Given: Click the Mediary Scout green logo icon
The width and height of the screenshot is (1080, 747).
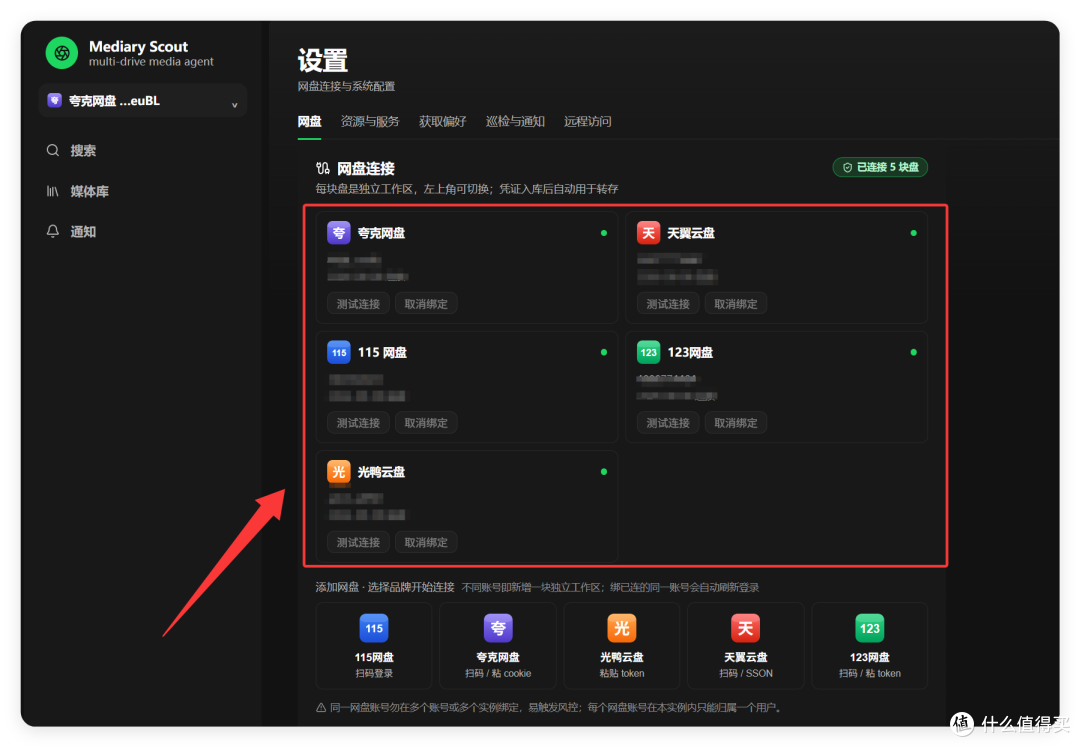Looking at the screenshot, I should [x=62, y=53].
